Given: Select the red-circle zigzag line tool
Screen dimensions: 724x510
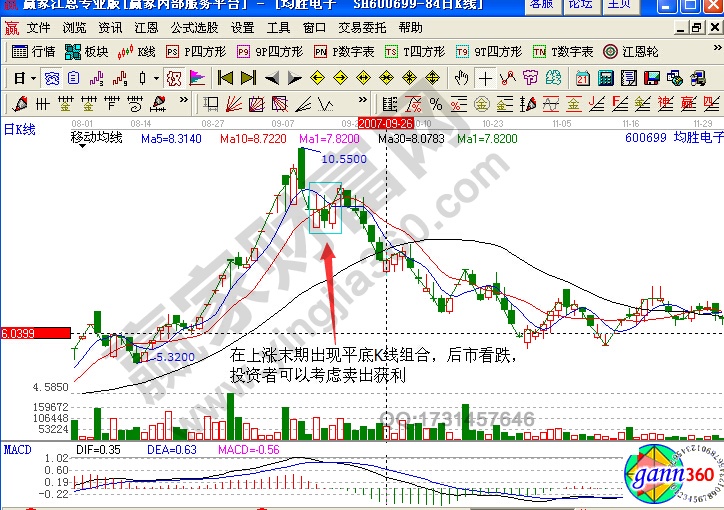Looking at the screenshot, I should (x=507, y=78).
